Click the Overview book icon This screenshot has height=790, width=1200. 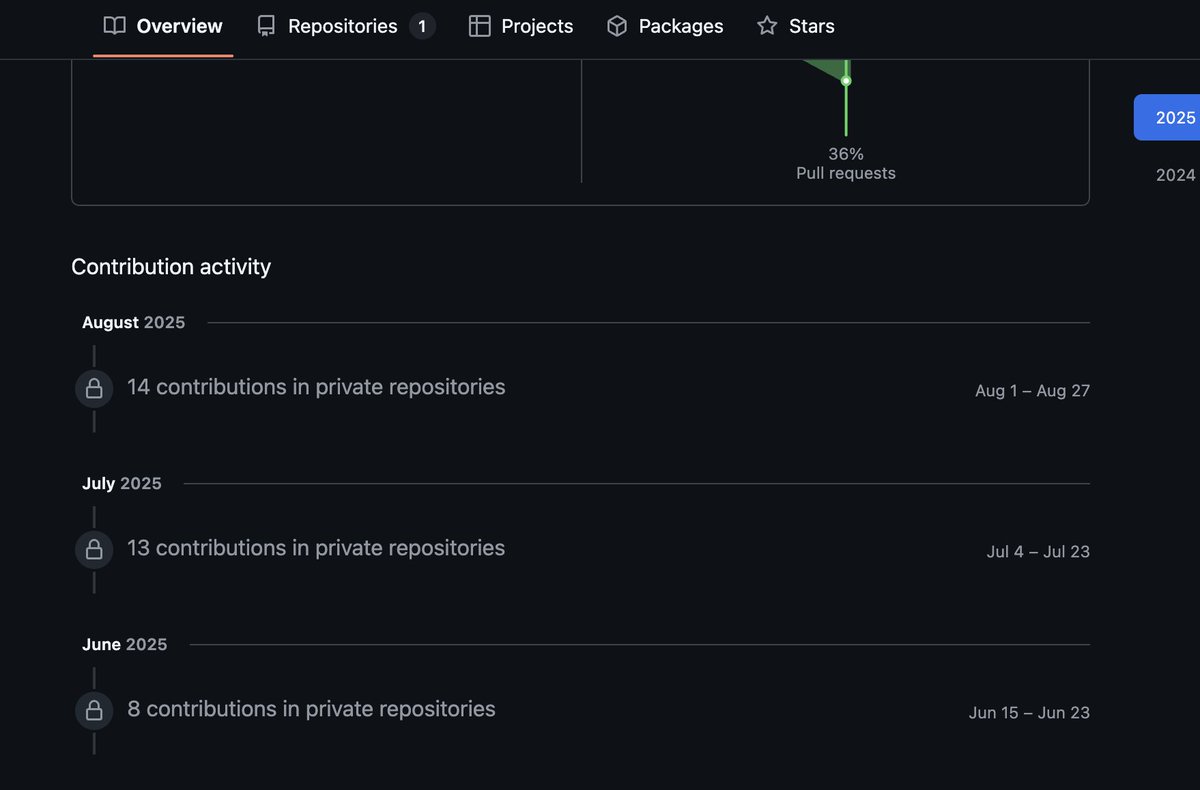click(x=115, y=26)
